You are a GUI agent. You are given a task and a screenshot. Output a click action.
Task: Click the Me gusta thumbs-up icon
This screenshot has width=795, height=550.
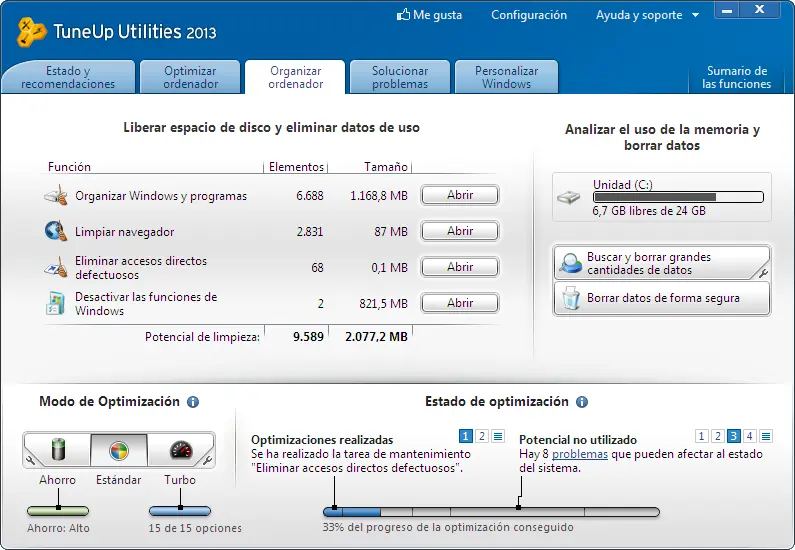[x=403, y=15]
